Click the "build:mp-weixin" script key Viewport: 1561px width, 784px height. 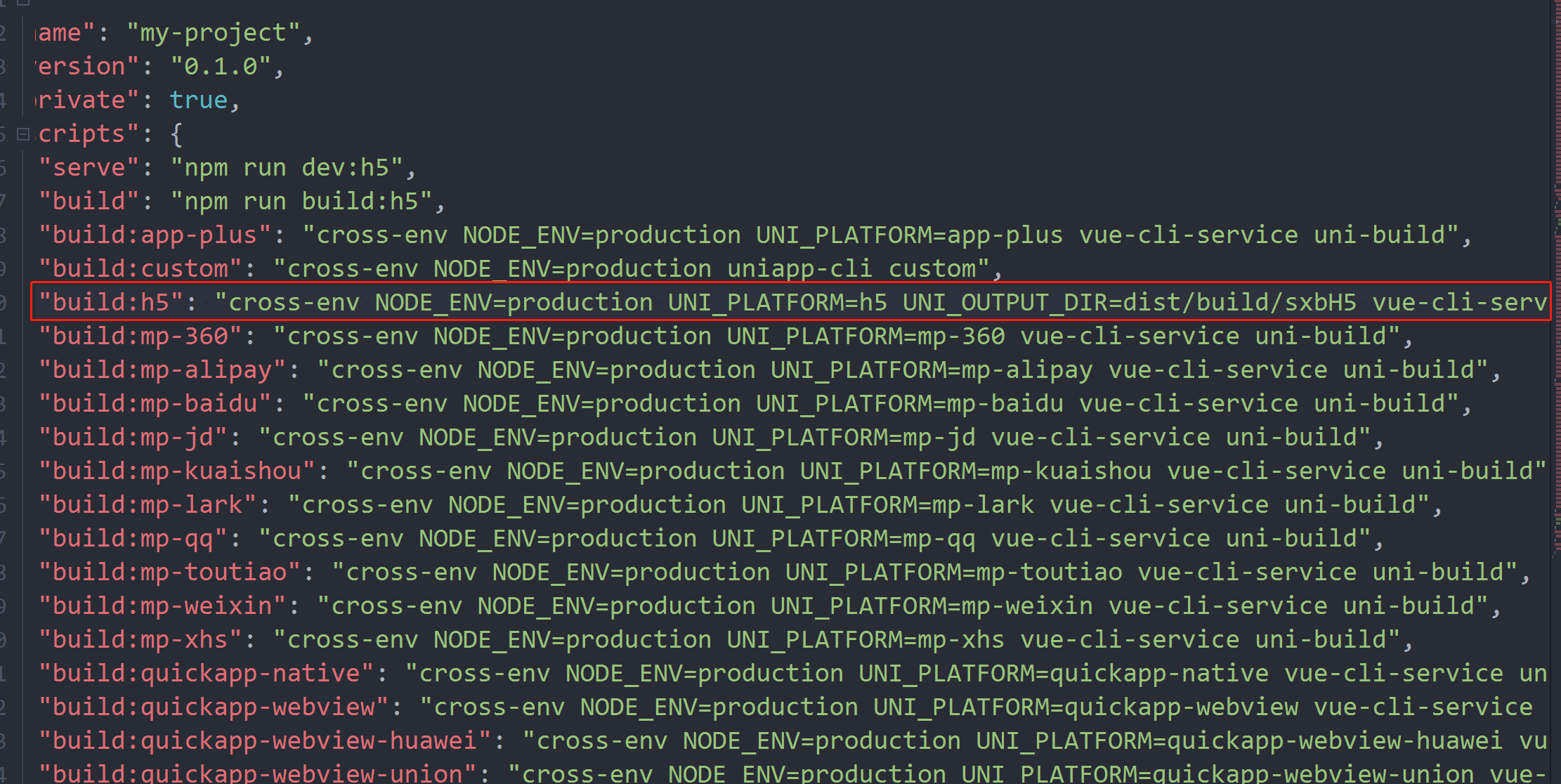[x=162, y=606]
